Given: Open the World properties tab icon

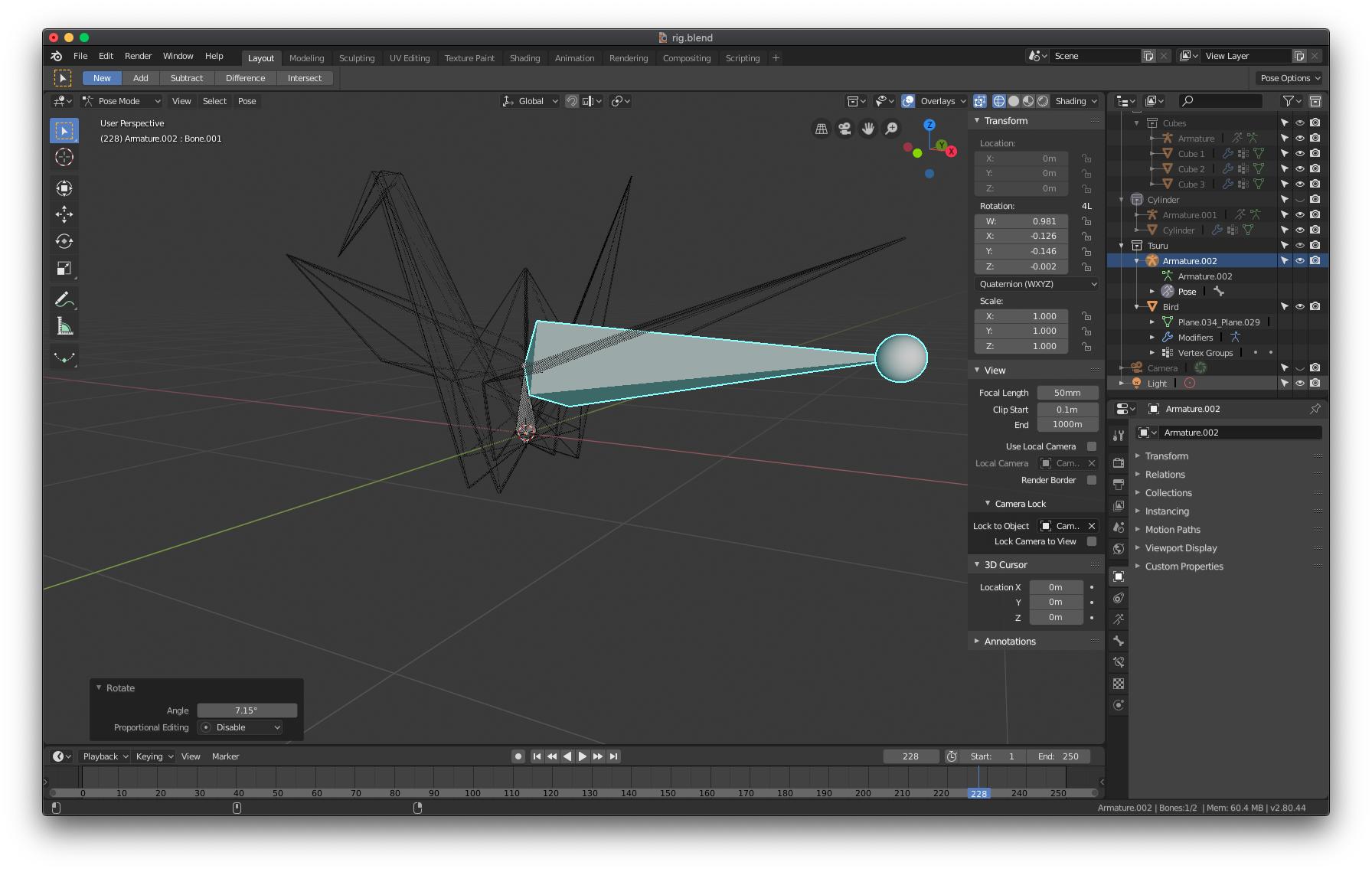Looking at the screenshot, I should pos(1119,549).
